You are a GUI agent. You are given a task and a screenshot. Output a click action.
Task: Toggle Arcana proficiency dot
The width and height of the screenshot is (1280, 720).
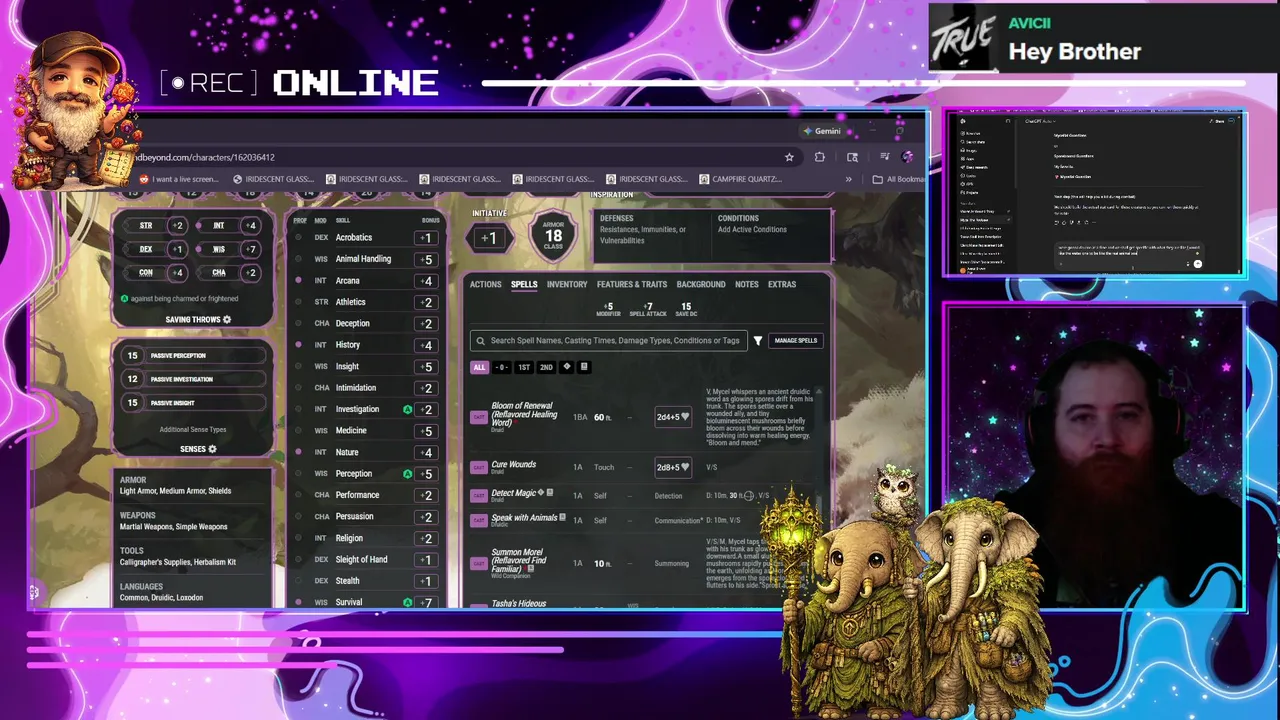coord(298,281)
